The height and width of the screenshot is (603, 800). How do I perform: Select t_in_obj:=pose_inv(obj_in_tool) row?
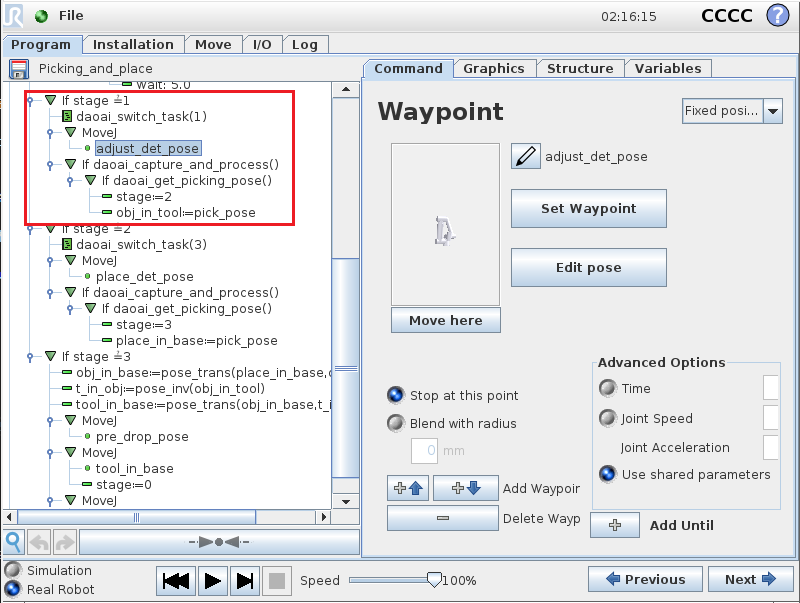(163, 388)
